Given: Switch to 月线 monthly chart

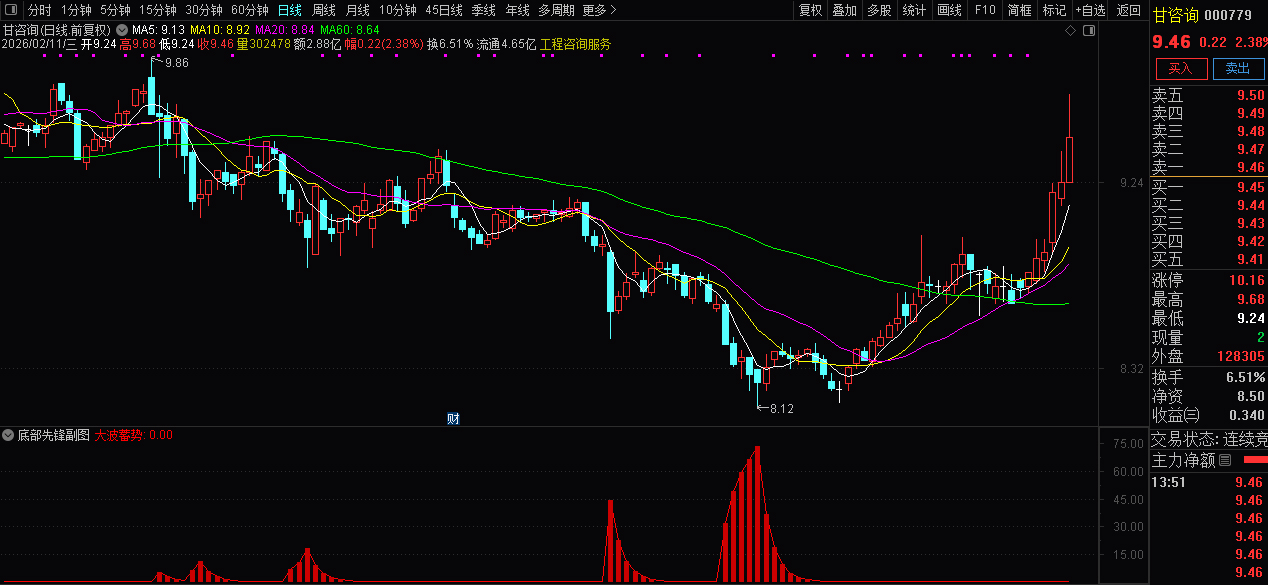Looking at the screenshot, I should 357,10.
